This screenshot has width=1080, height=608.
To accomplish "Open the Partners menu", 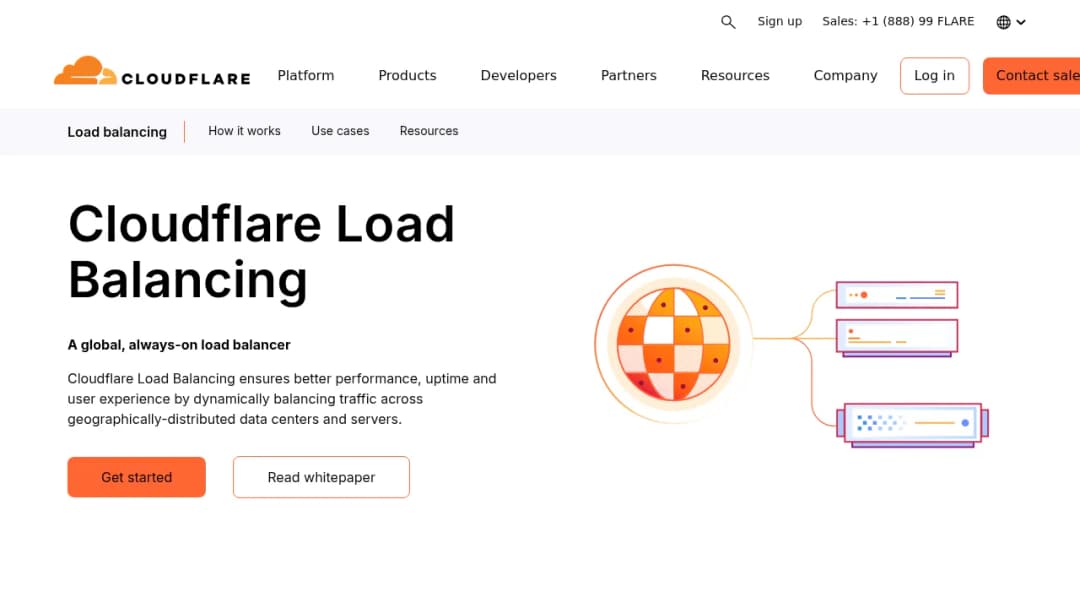I will (629, 75).
